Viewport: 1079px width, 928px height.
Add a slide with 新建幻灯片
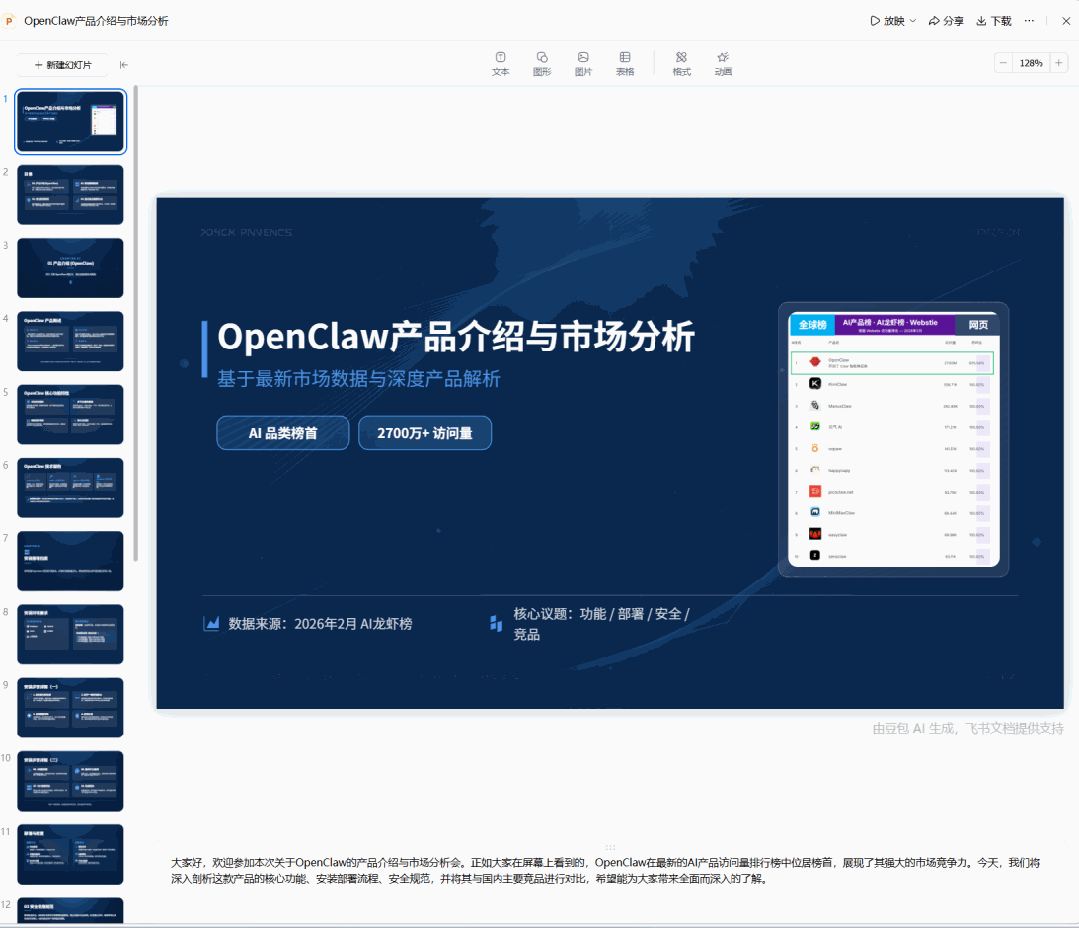point(63,65)
